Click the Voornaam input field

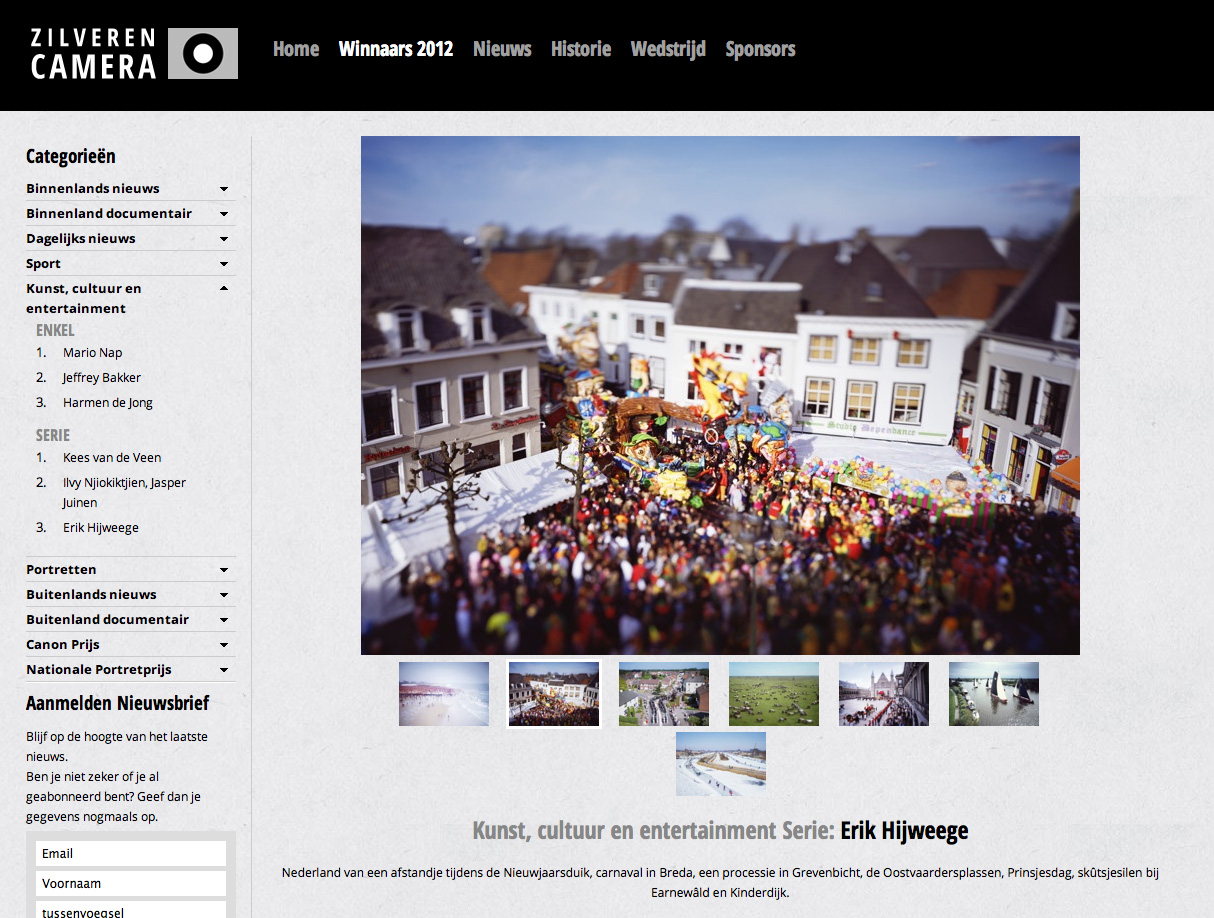131,884
